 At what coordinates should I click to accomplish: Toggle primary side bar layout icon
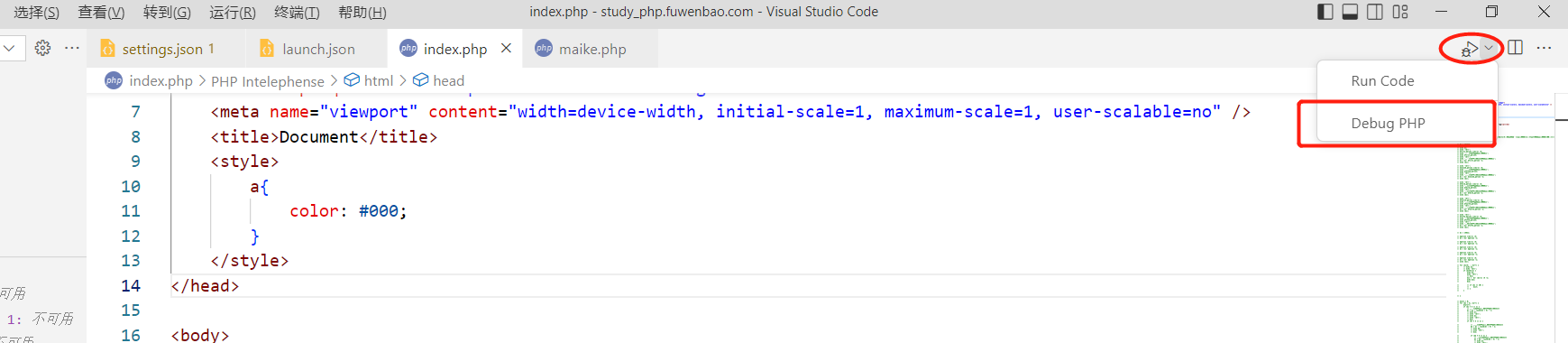click(1325, 12)
